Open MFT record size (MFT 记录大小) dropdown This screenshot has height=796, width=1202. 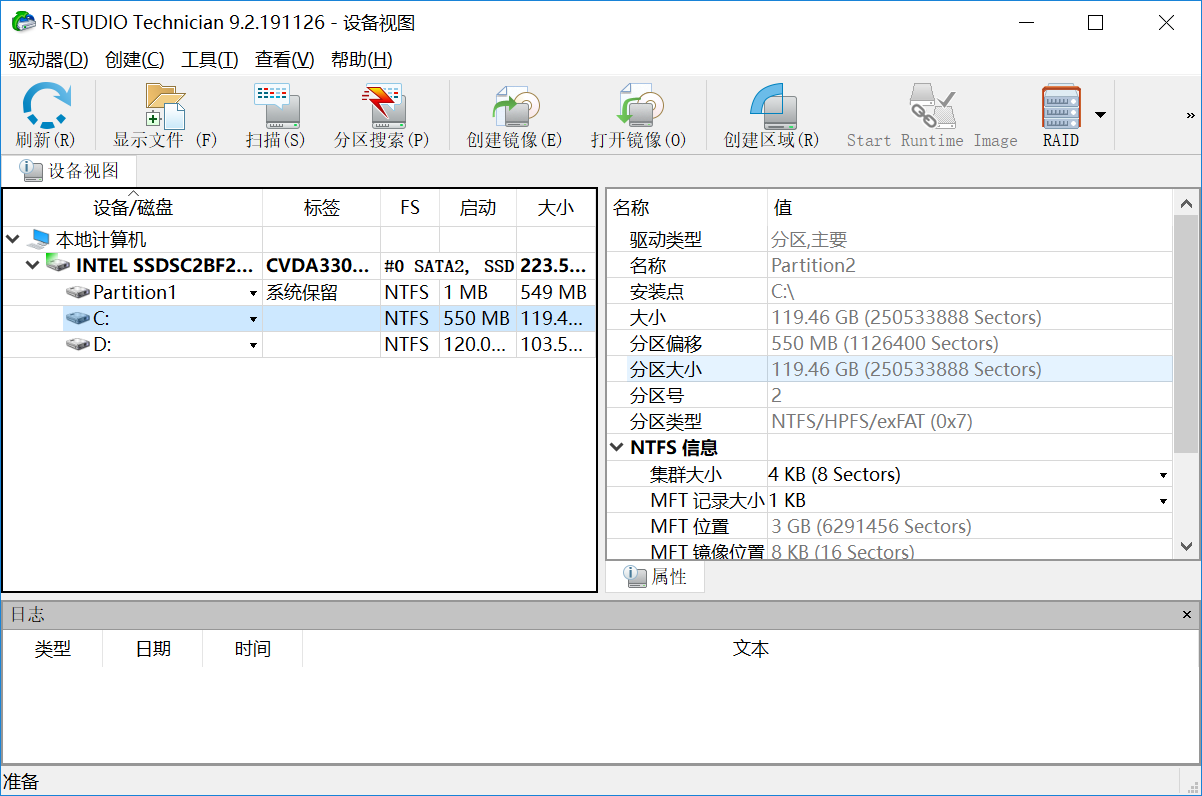1163,501
